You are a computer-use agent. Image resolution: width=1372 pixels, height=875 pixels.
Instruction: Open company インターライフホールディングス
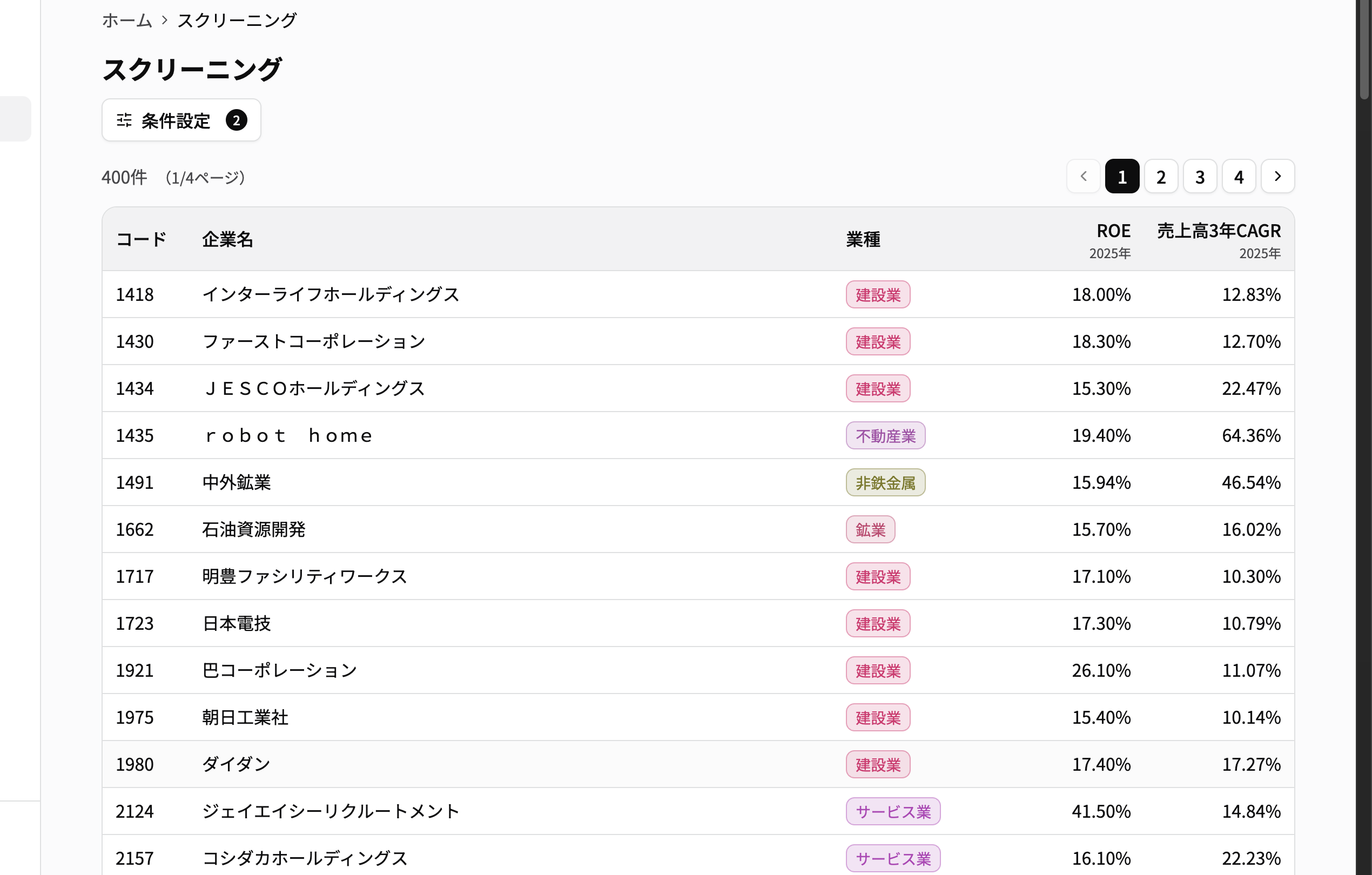click(x=331, y=294)
